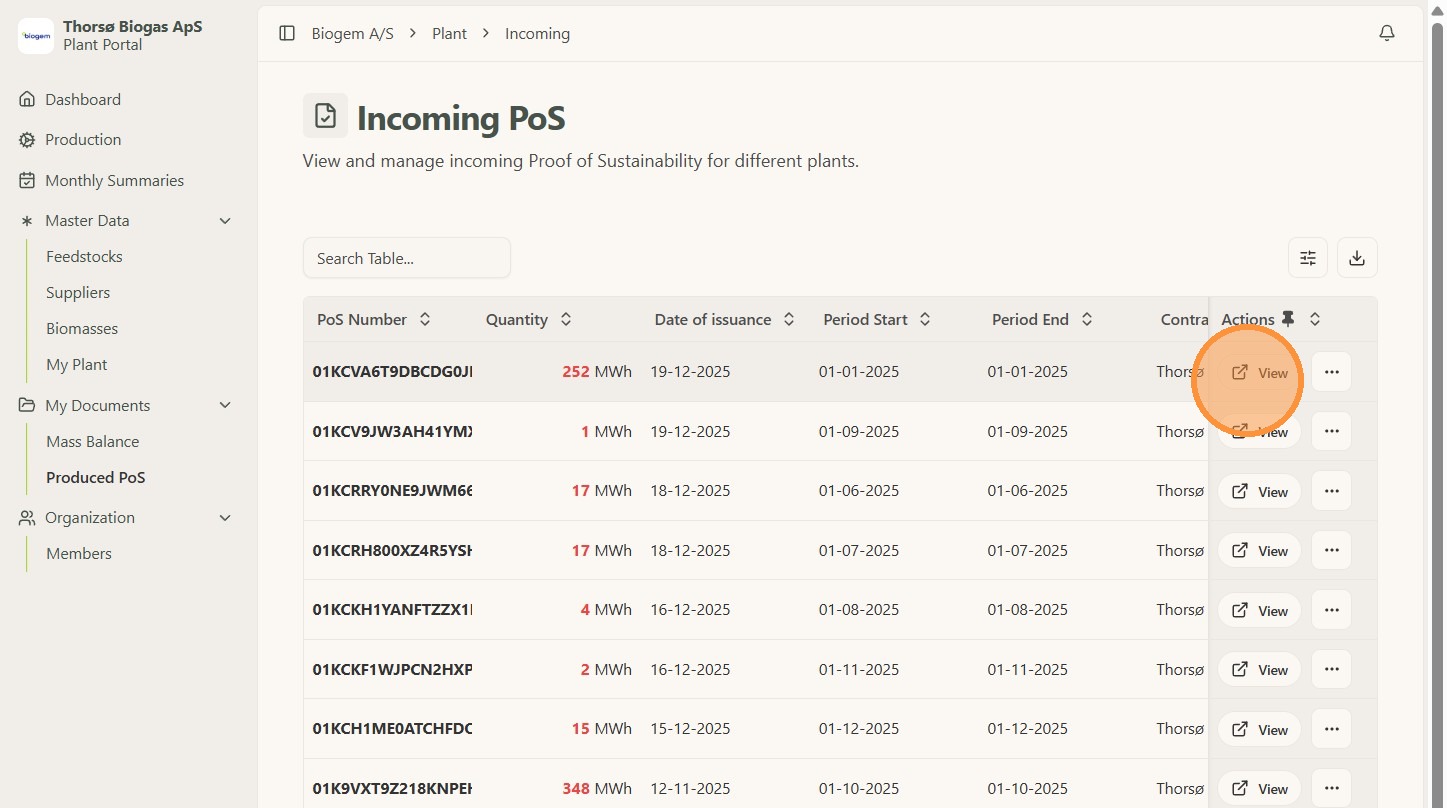Click the pin icon in Actions header

pyautogui.click(x=1288, y=319)
